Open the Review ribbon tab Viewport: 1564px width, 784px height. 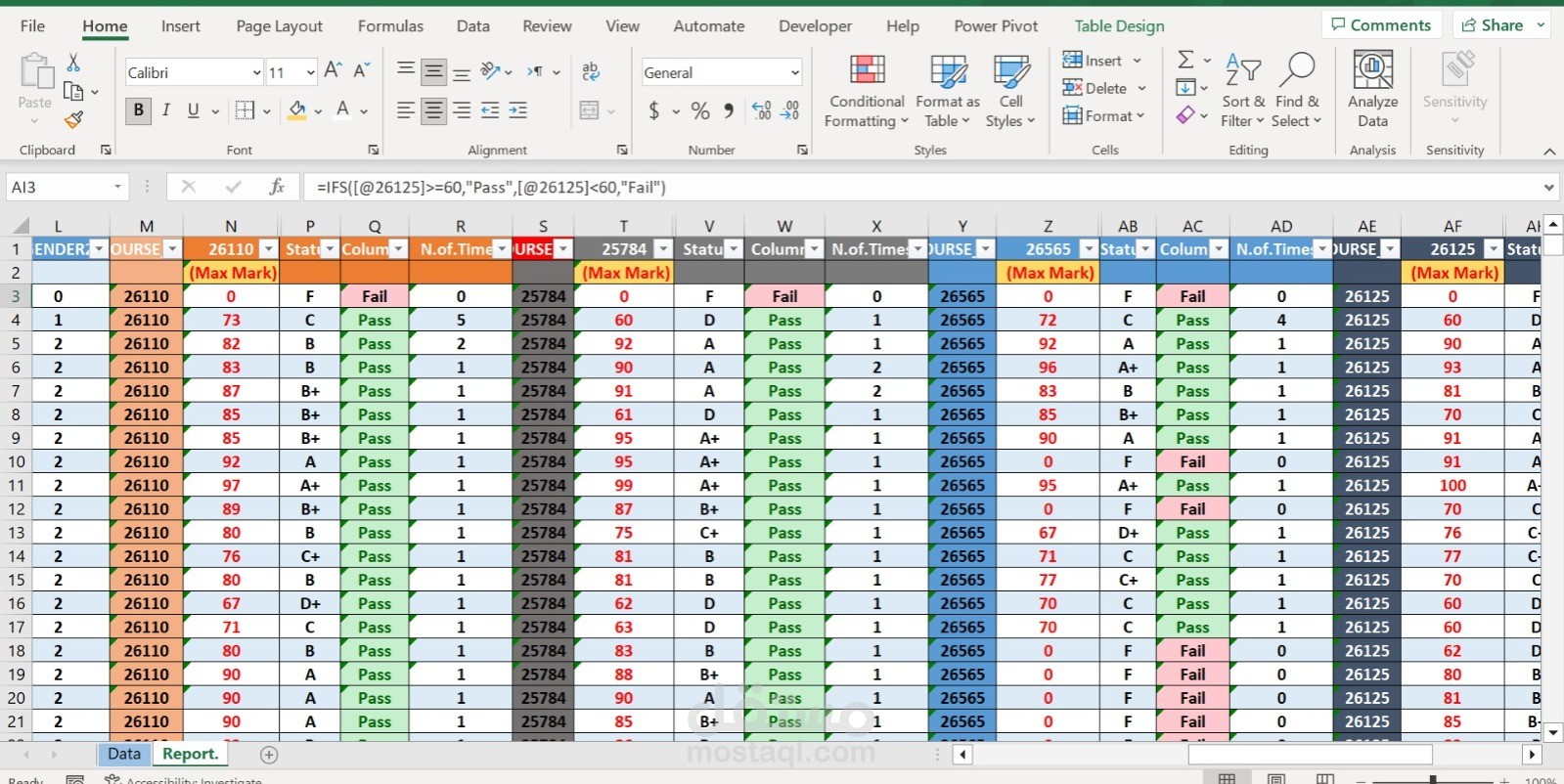point(547,26)
